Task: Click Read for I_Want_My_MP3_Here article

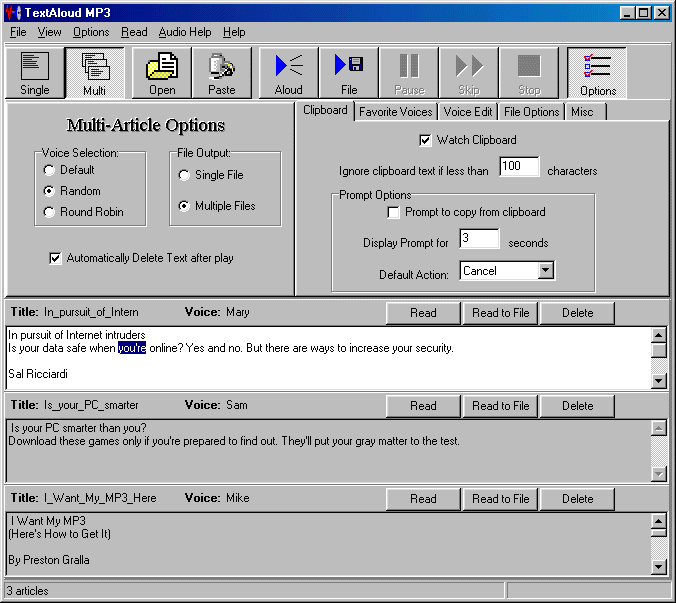Action: (423, 499)
